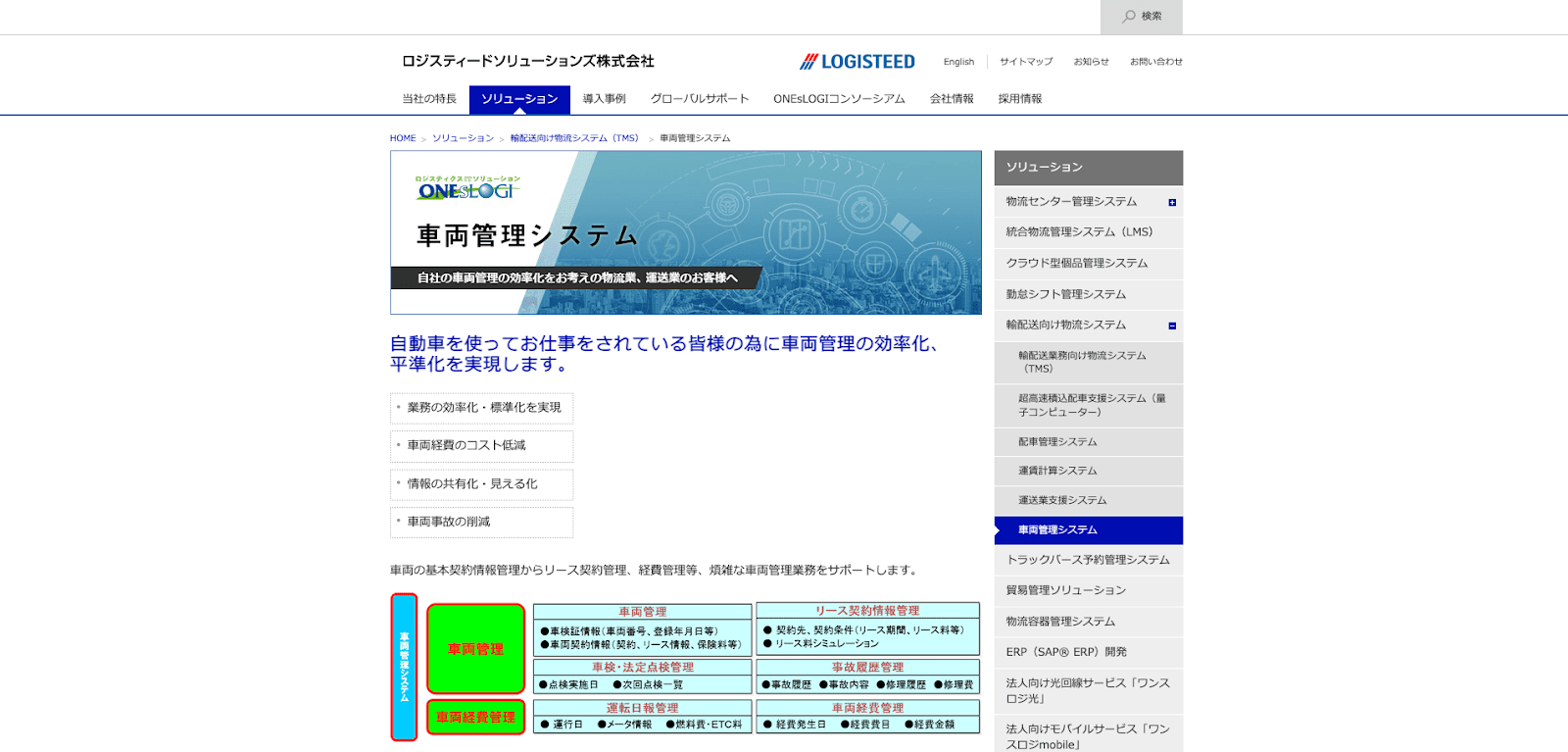The width and height of the screenshot is (1568, 752).
Task: Click the HOME breadcrumb link
Action: click(403, 138)
